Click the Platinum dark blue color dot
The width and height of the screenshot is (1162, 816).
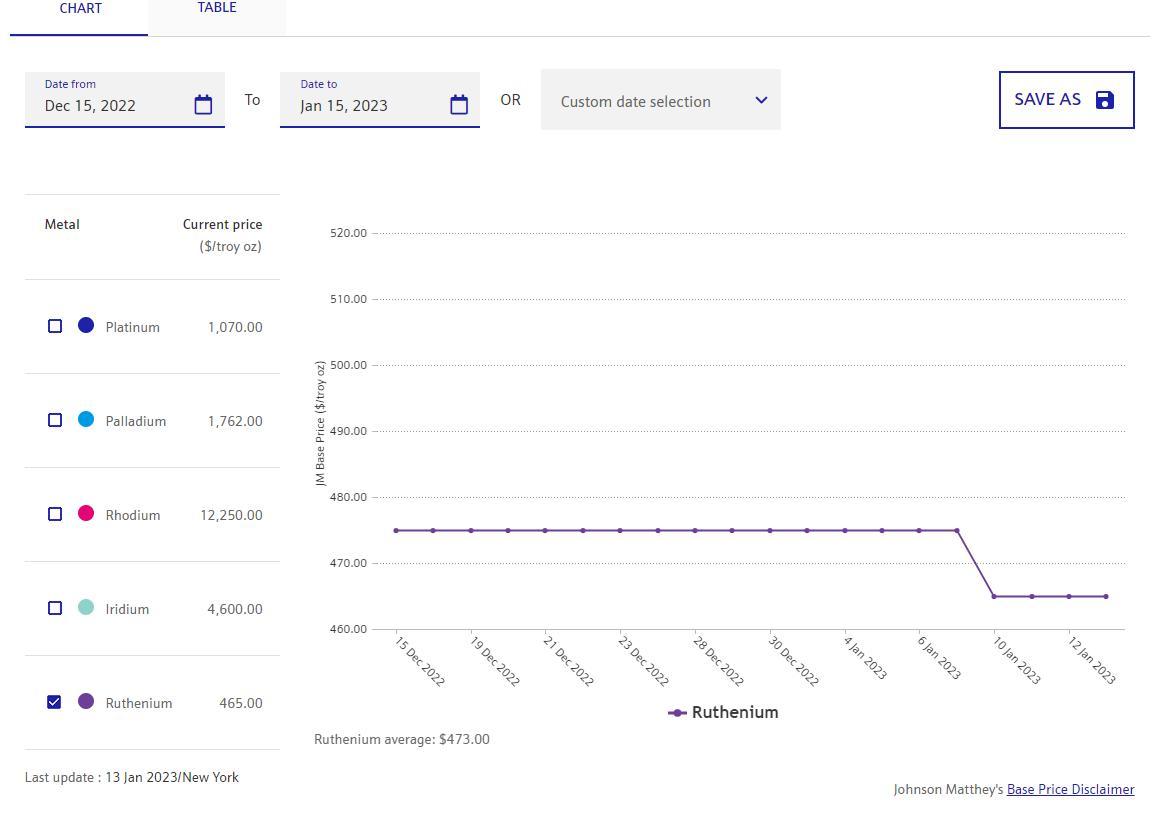click(x=86, y=325)
